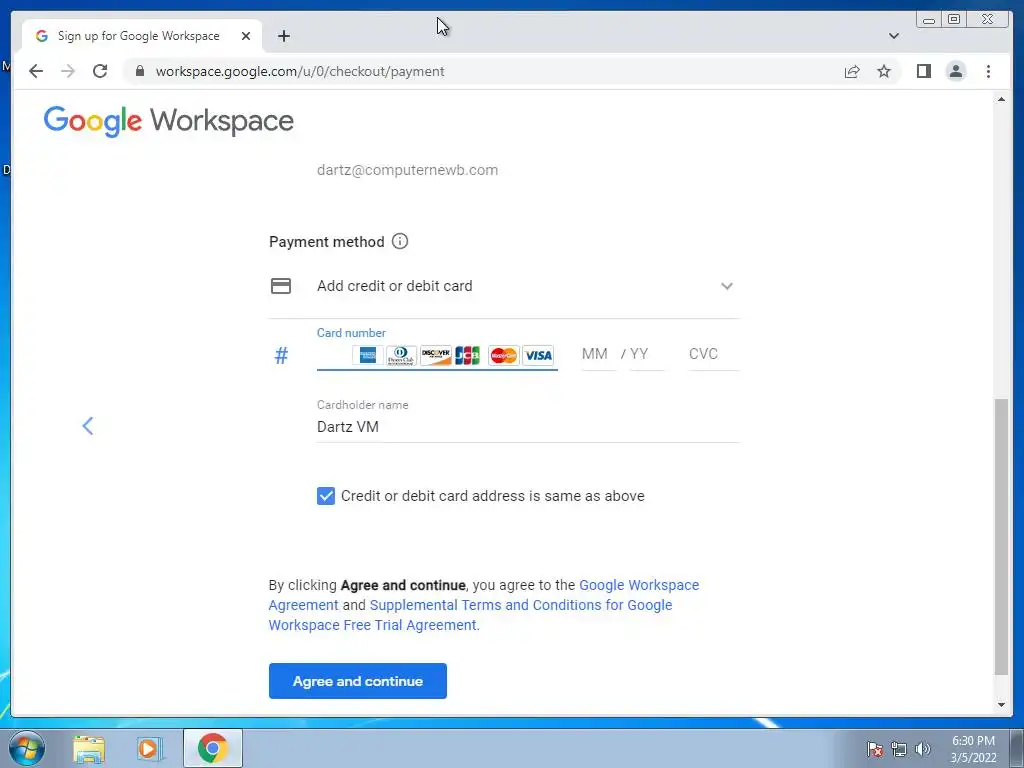
Task: Click the dartz@computernewb.com email text
Action: coord(408,170)
